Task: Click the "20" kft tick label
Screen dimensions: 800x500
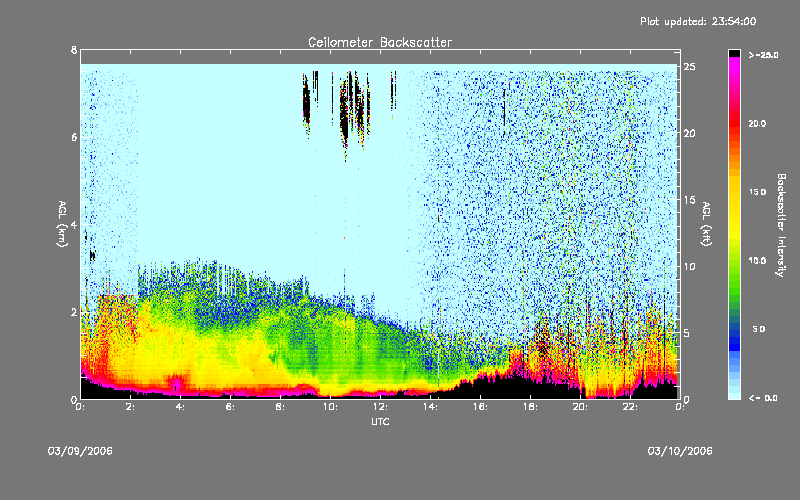Action: pyautogui.click(x=689, y=133)
